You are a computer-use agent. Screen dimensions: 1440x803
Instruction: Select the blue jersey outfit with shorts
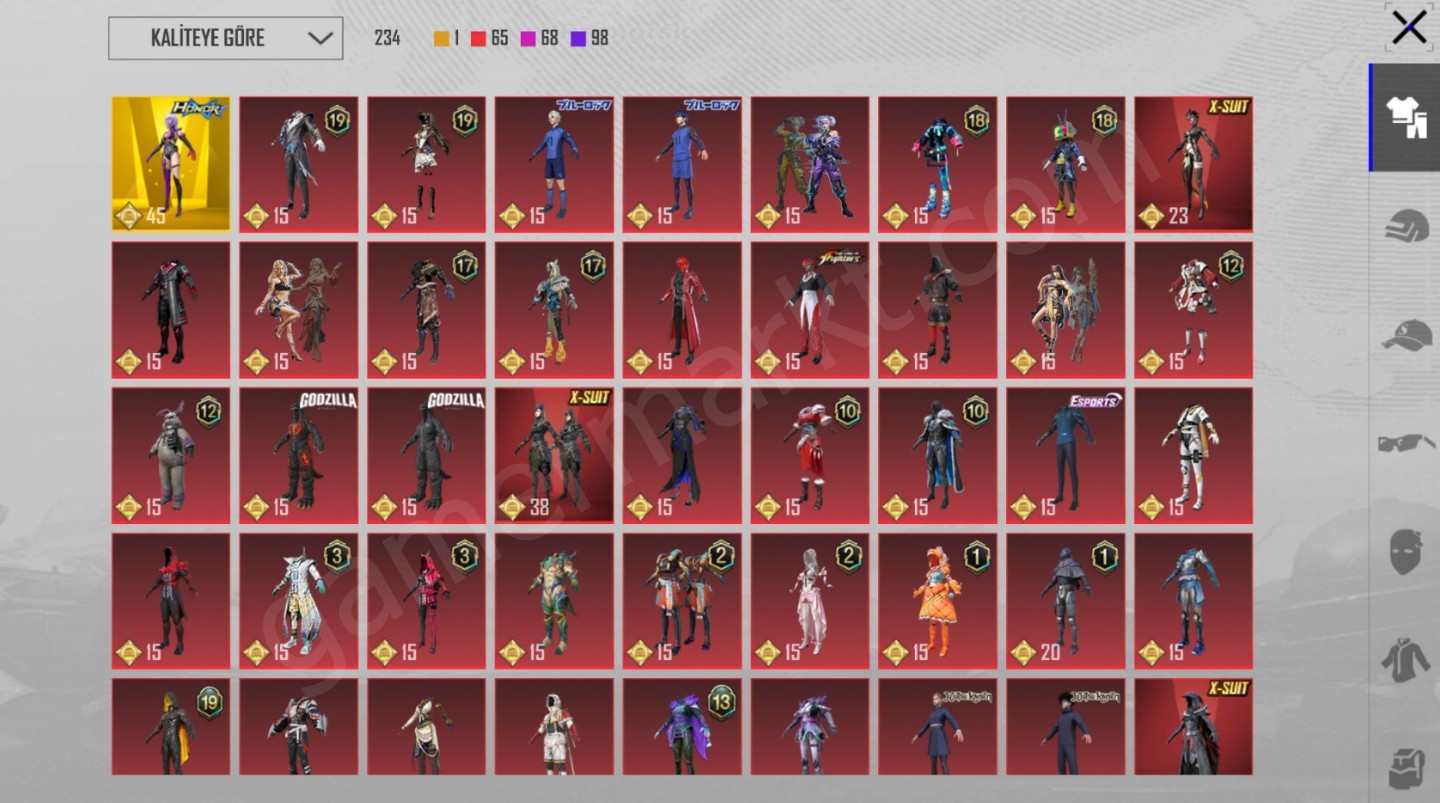point(554,164)
